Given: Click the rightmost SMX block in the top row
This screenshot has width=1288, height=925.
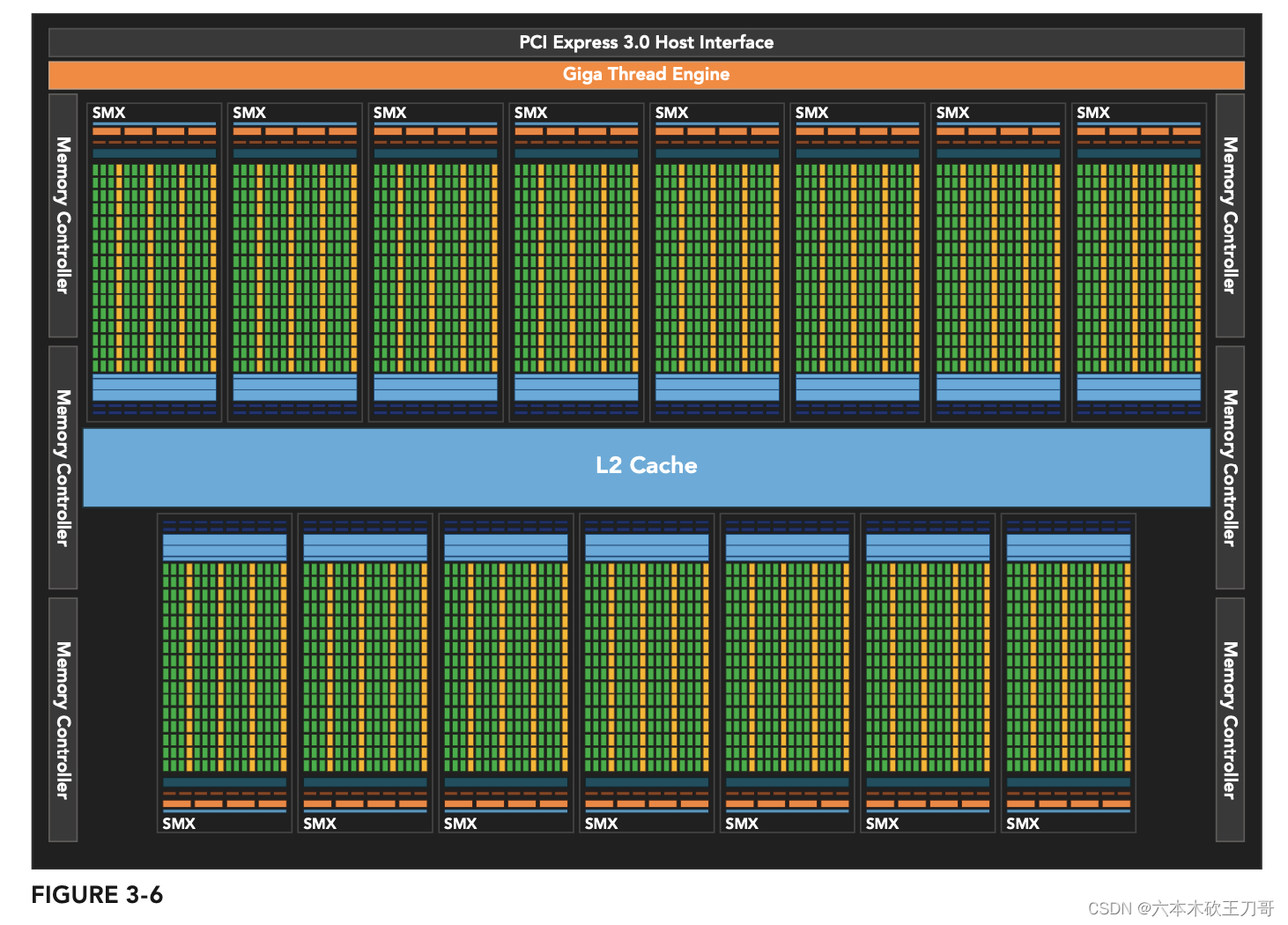Looking at the screenshot, I should tap(1138, 260).
